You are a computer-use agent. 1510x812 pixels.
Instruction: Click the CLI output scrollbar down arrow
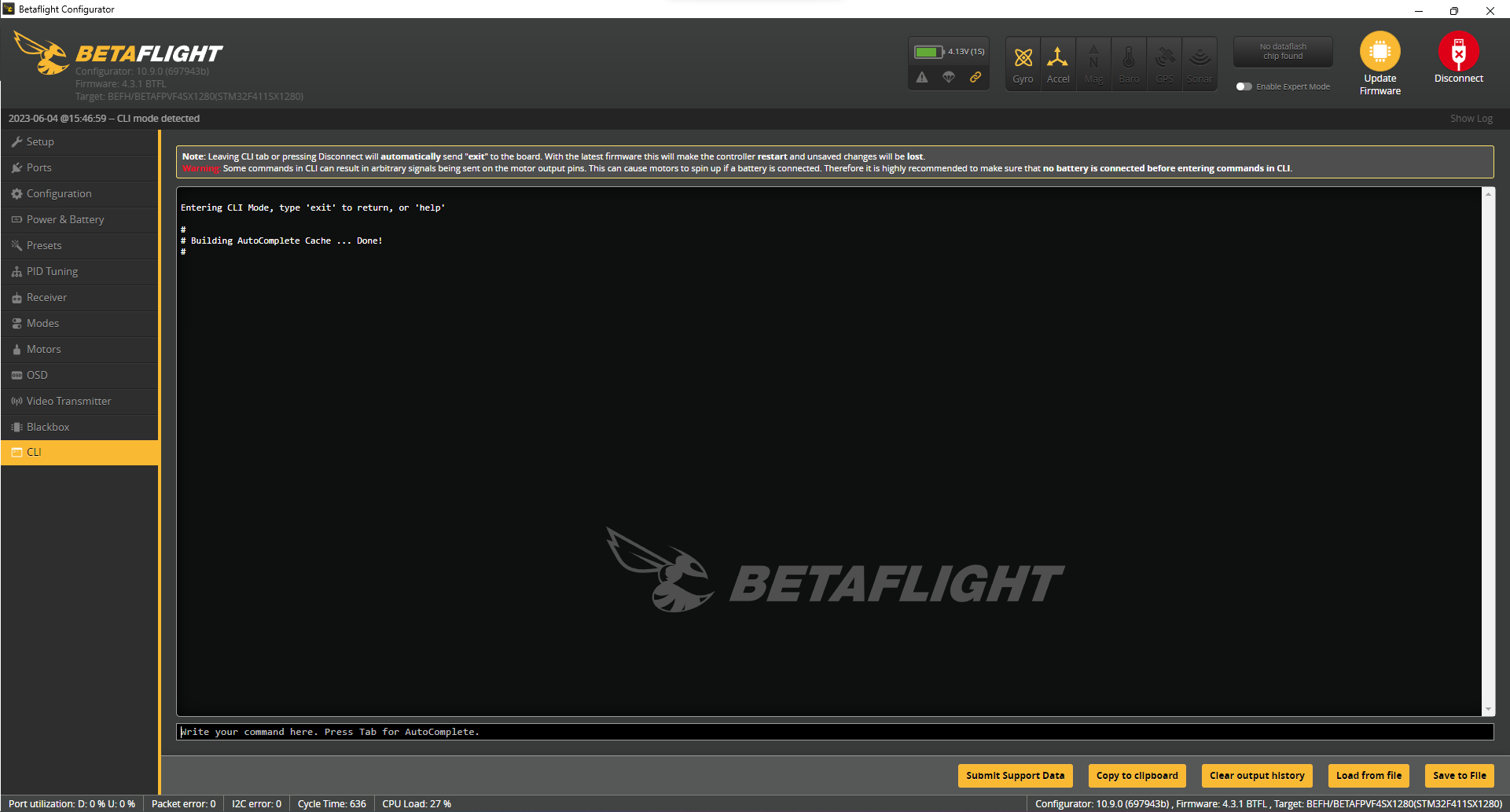[x=1488, y=710]
